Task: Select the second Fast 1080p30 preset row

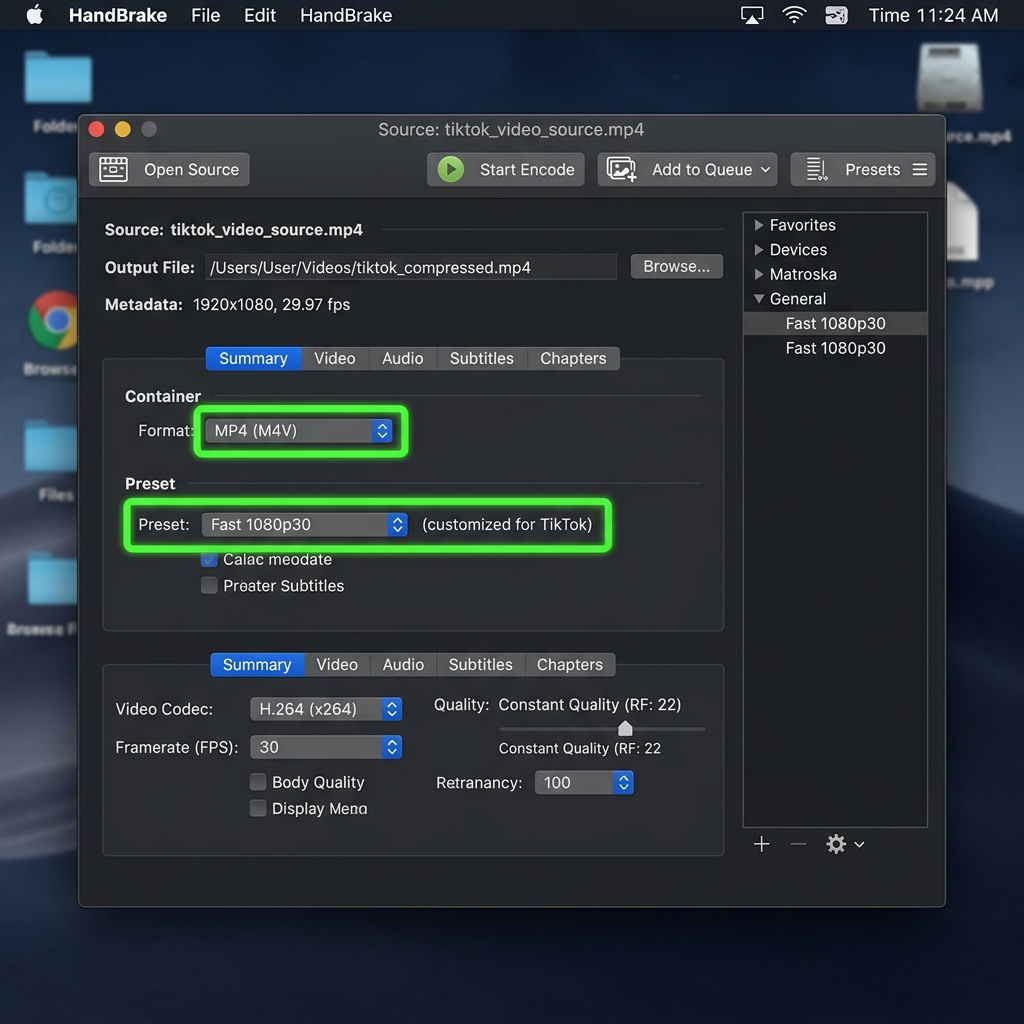Action: [835, 348]
